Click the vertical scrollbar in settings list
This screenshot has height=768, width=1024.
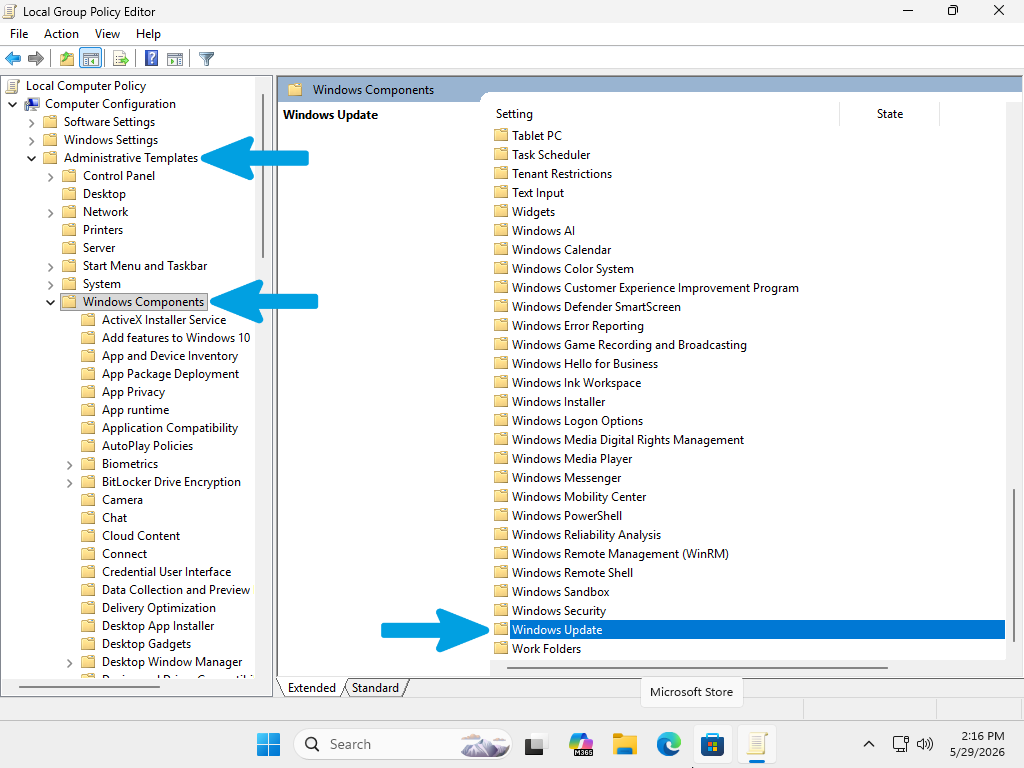pyautogui.click(x=1014, y=565)
